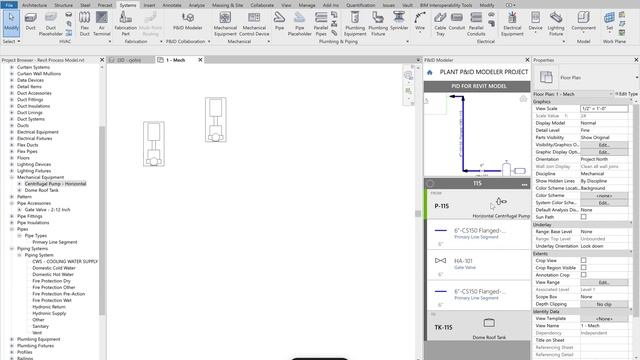Open the Collaborate ribbon tab
640x360 pixels.
click(262, 5)
